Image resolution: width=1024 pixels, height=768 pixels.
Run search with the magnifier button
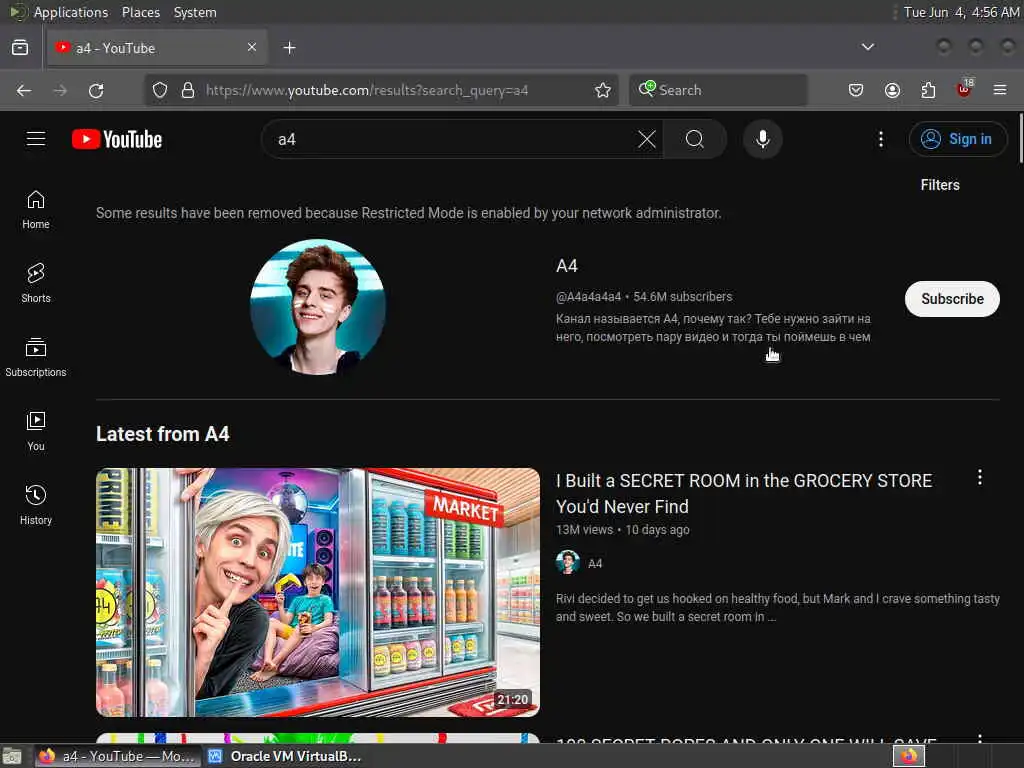694,139
